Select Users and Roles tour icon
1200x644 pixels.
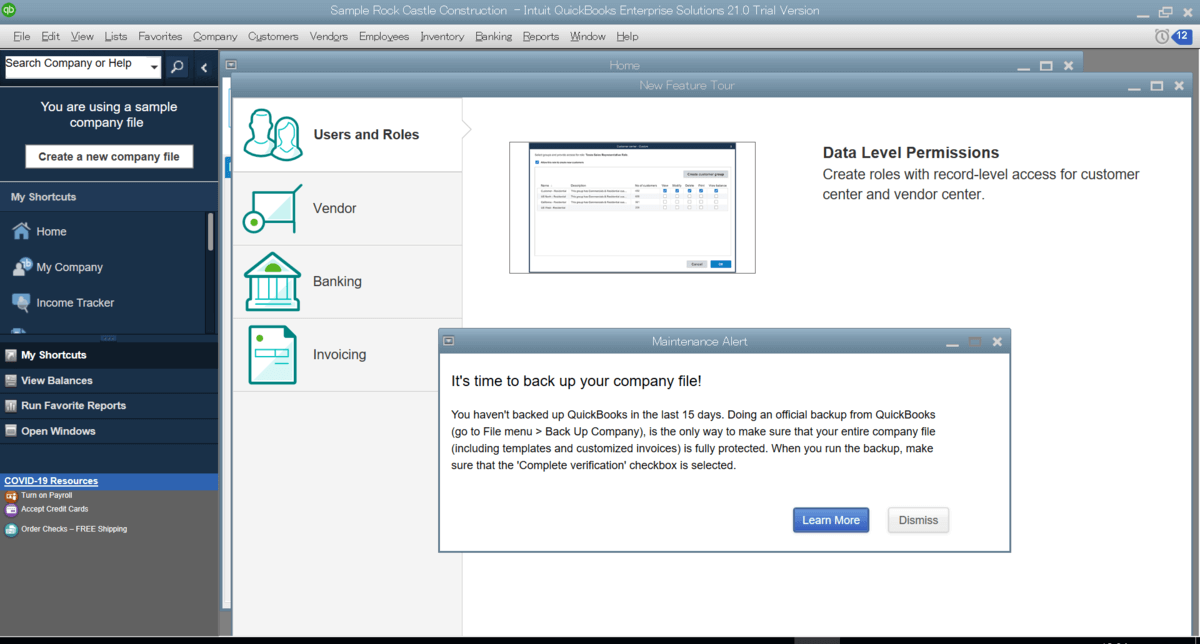(273, 134)
